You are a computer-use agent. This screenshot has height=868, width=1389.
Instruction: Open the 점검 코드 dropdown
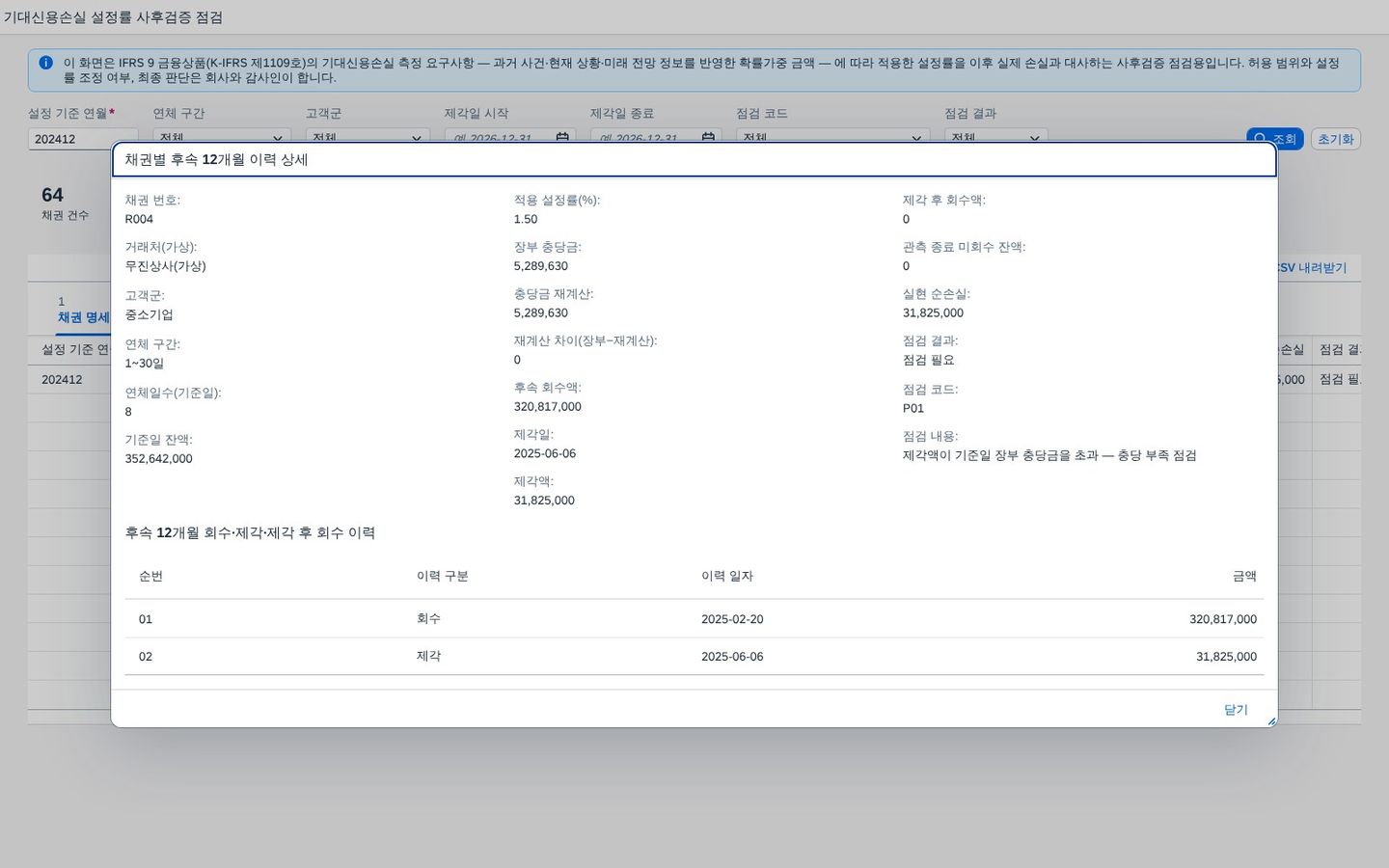(833, 138)
